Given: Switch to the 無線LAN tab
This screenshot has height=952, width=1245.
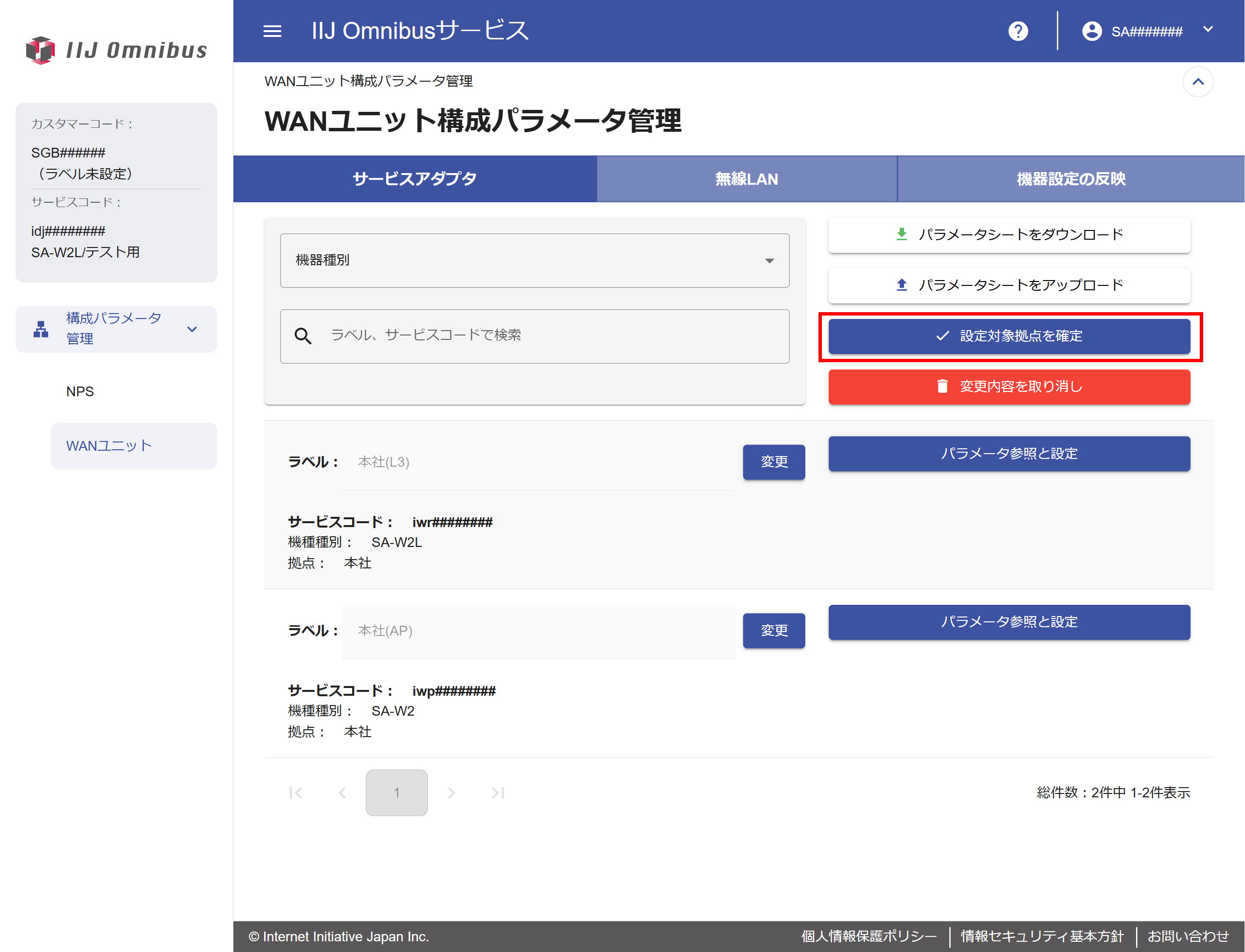Looking at the screenshot, I should coord(747,179).
